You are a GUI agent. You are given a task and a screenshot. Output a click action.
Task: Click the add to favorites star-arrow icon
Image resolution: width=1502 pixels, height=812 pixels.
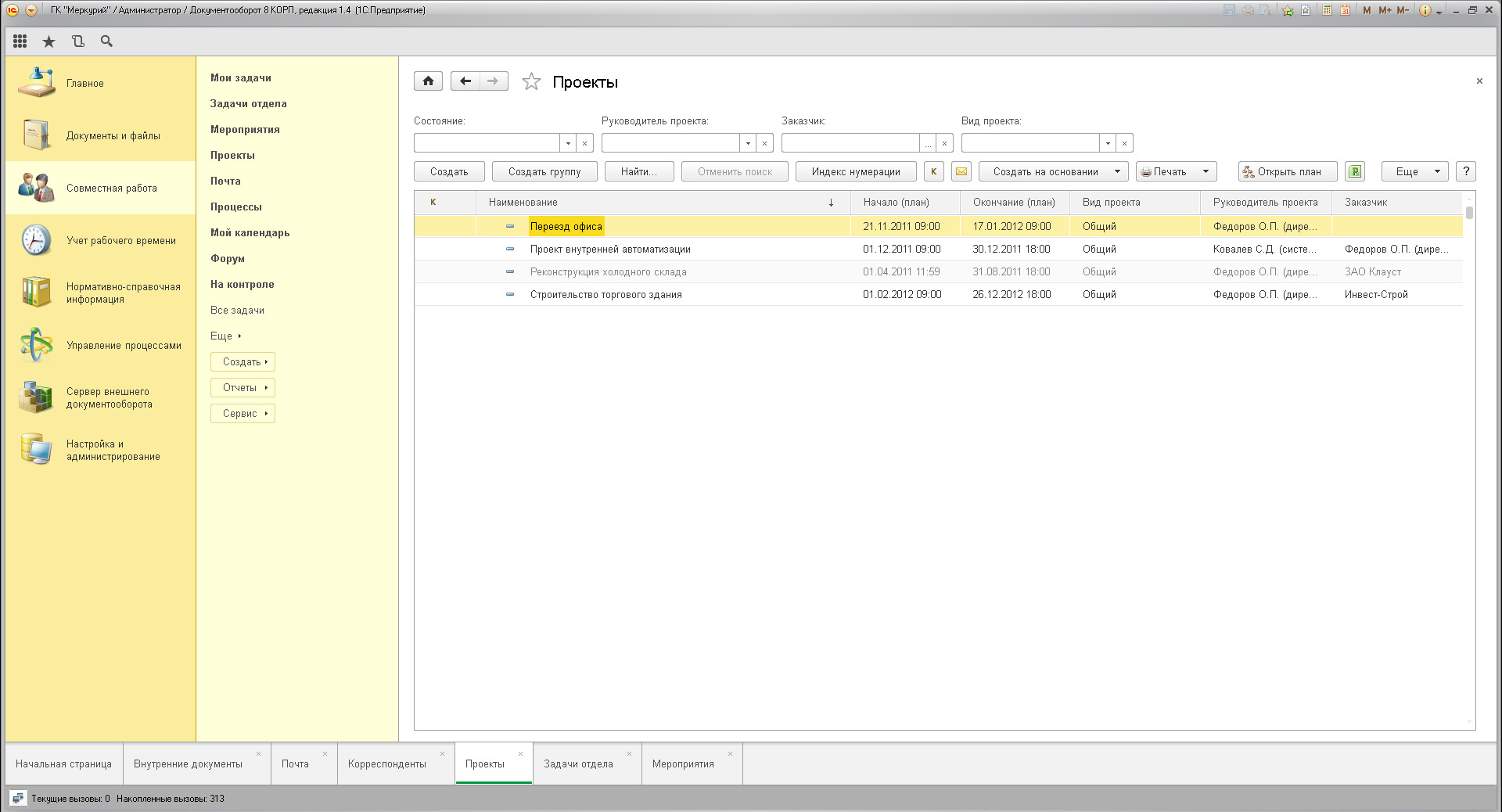coord(1288,10)
